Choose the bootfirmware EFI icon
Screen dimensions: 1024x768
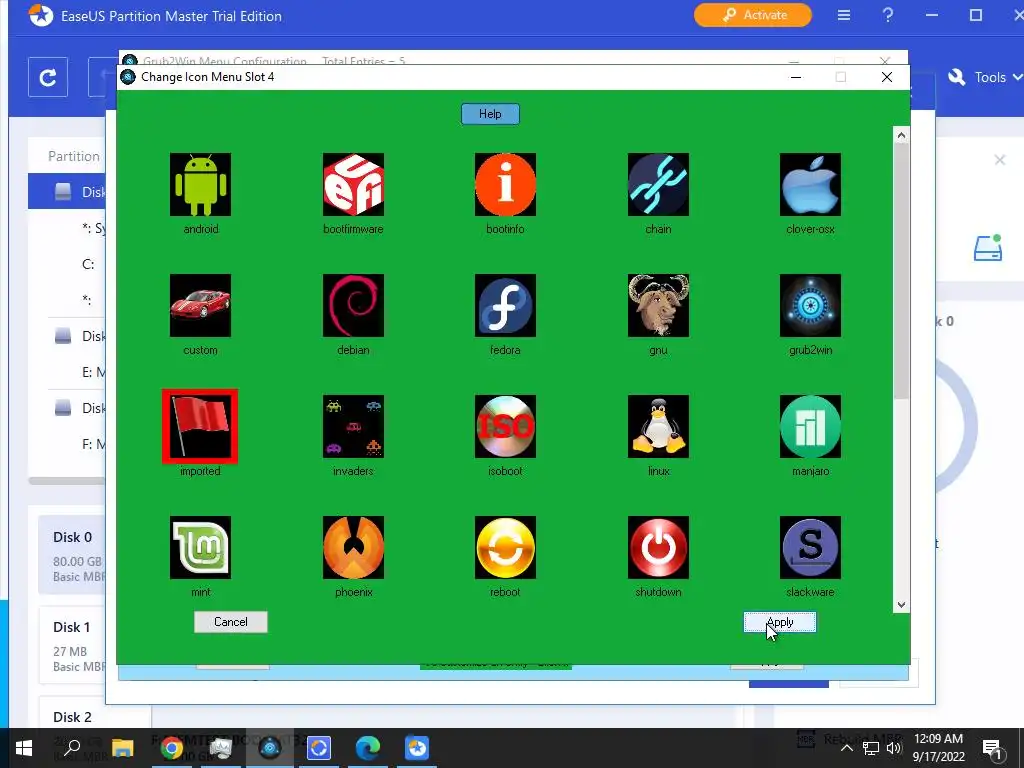coord(353,184)
